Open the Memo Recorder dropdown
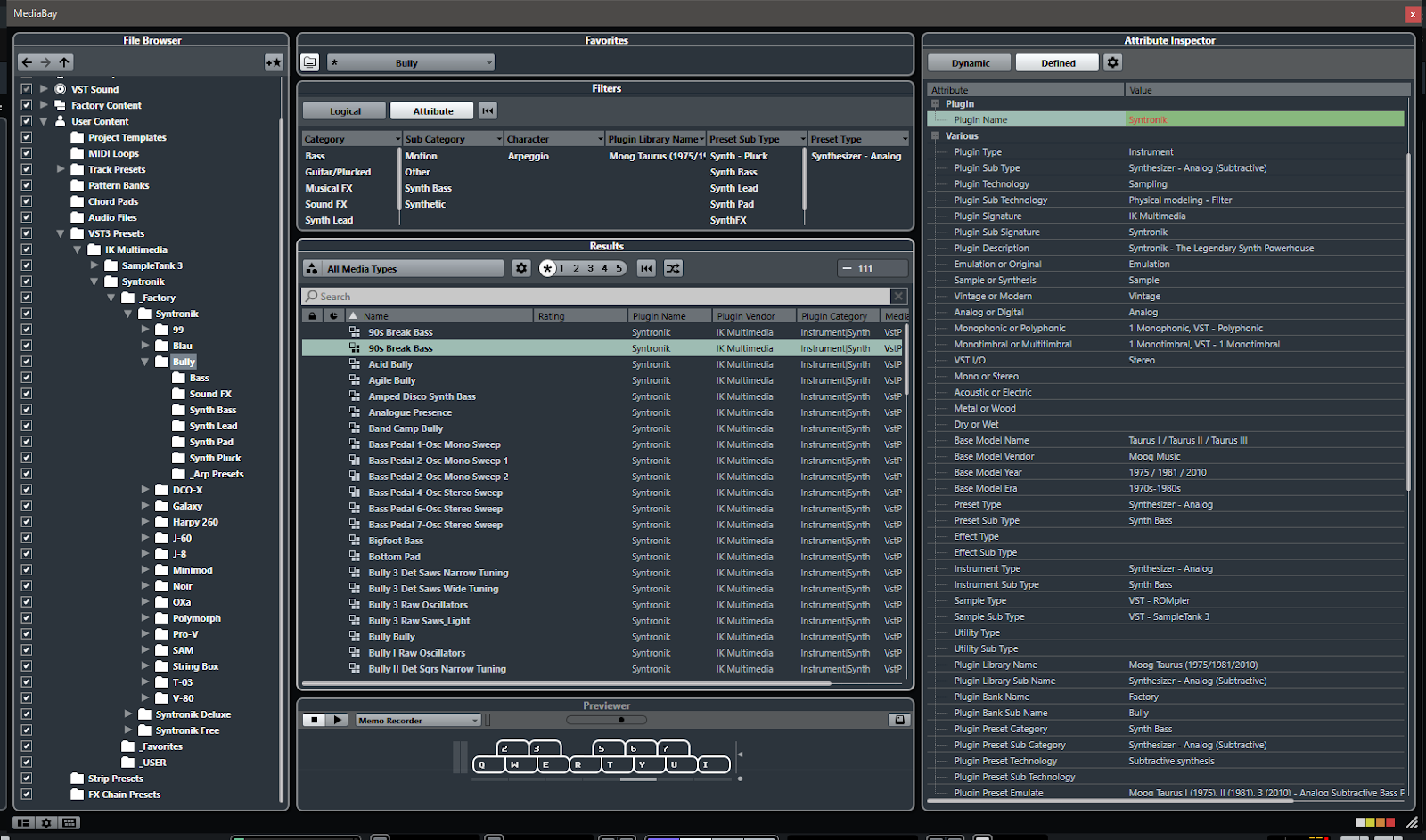 click(418, 720)
